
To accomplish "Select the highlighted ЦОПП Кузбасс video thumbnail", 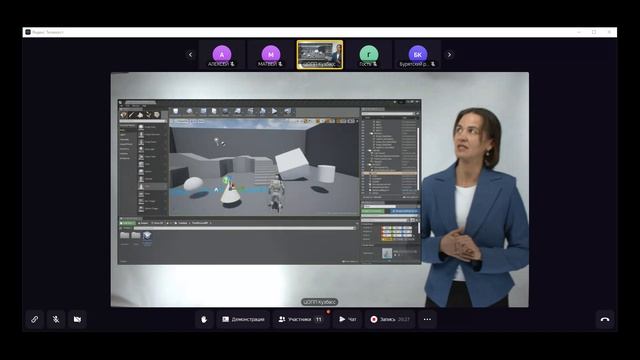I will [x=320, y=55].
